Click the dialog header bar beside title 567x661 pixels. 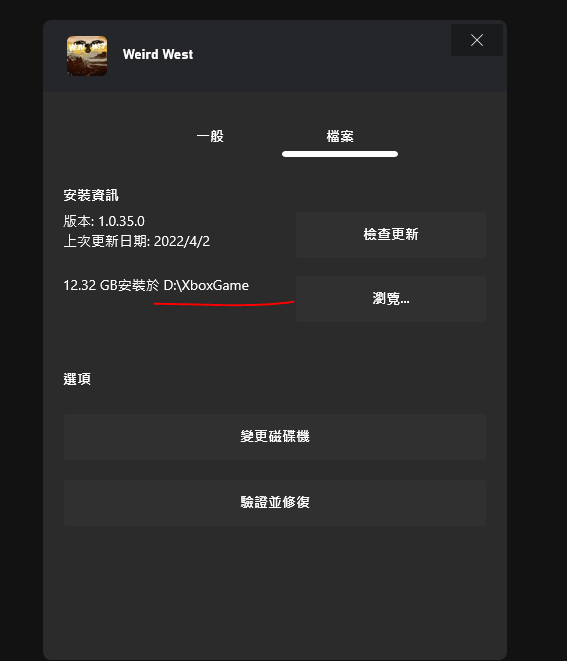pyautogui.click(x=320, y=55)
